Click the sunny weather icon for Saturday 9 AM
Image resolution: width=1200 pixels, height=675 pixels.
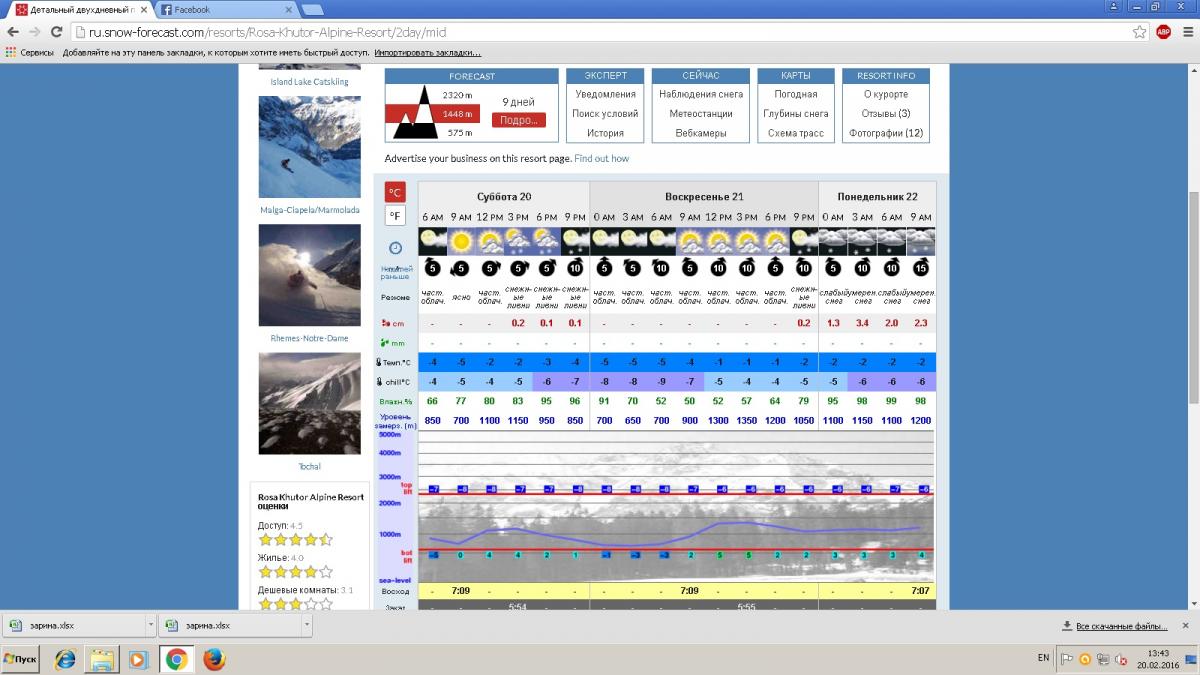point(461,241)
